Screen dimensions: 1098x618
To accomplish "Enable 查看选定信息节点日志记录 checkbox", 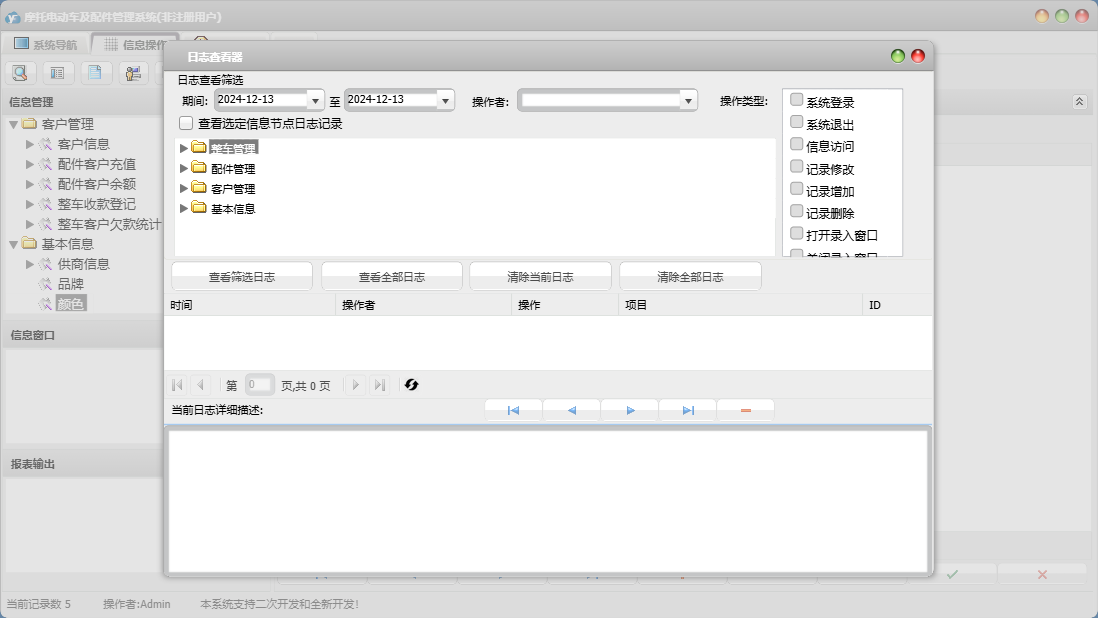I will click(x=186, y=123).
